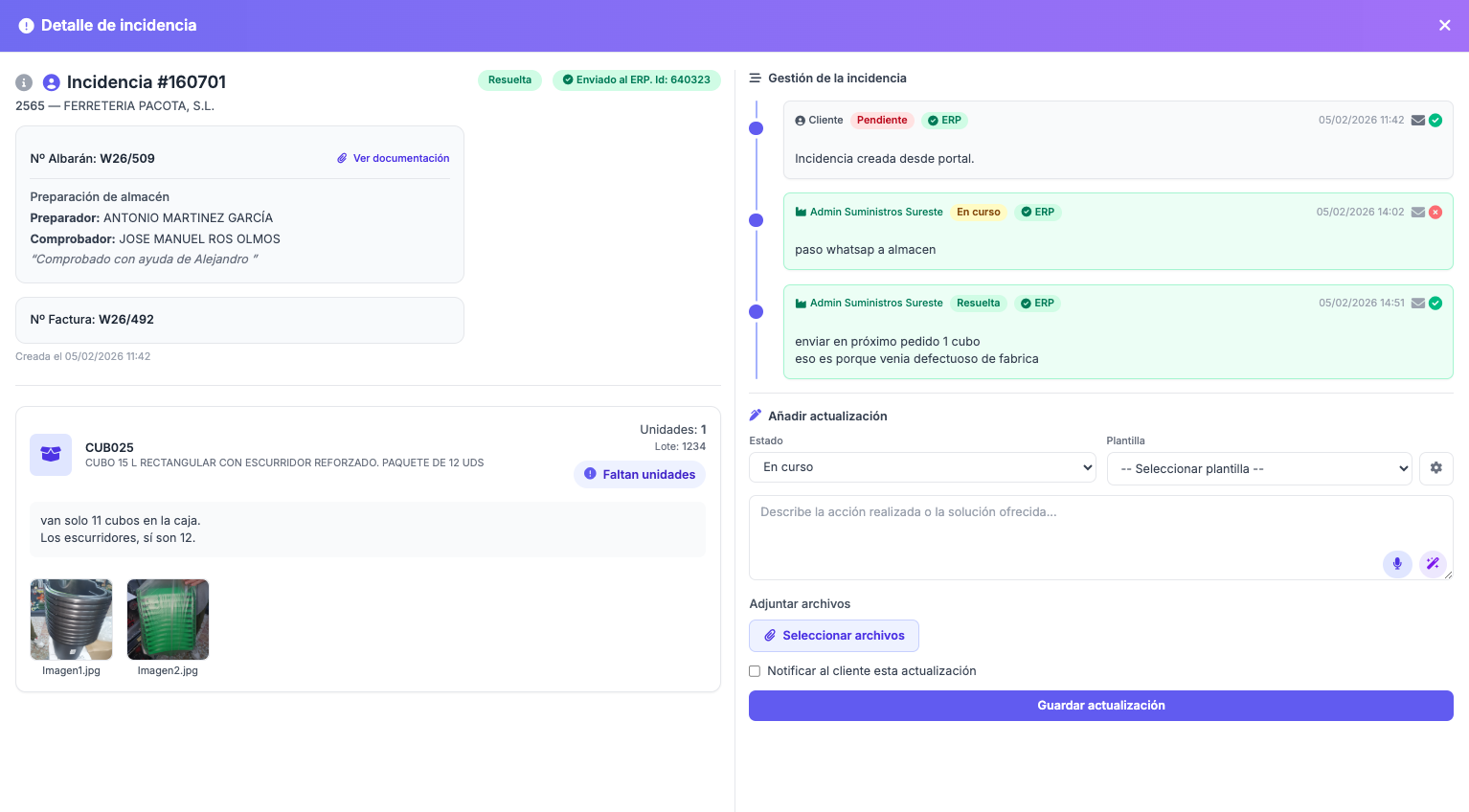Activate the microphone dictation button
1469x812 pixels.
pos(1397,564)
